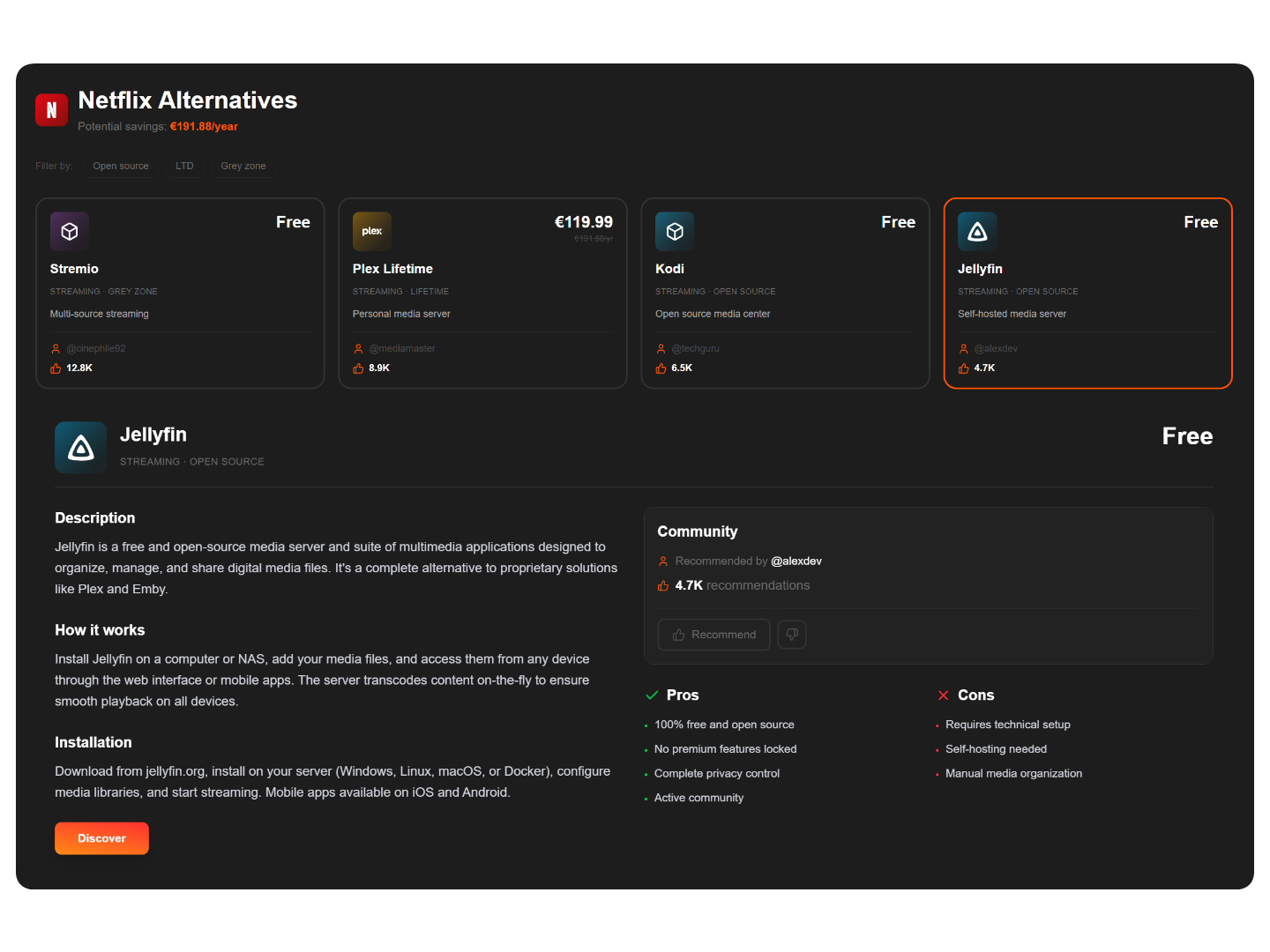Click @cinephile92 username on Stremio card

pyautogui.click(x=96, y=349)
